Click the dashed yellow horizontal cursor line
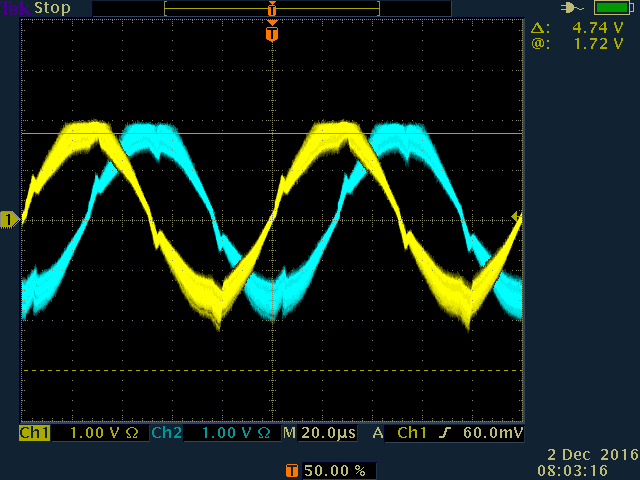This screenshot has width=640, height=480. click(272, 371)
